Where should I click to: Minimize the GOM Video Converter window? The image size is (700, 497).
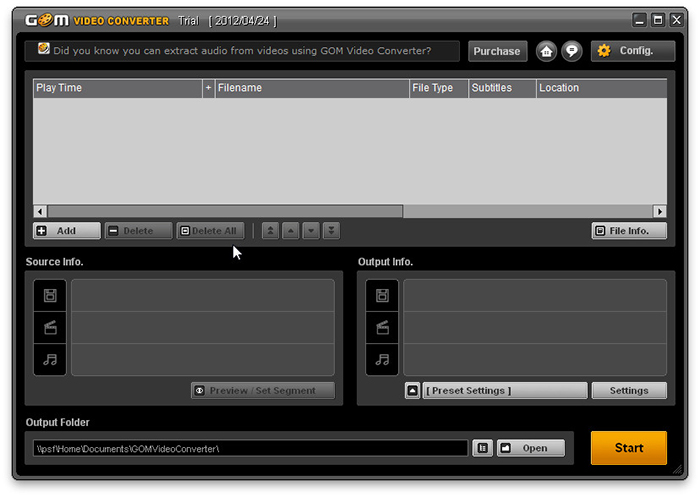[x=639, y=20]
